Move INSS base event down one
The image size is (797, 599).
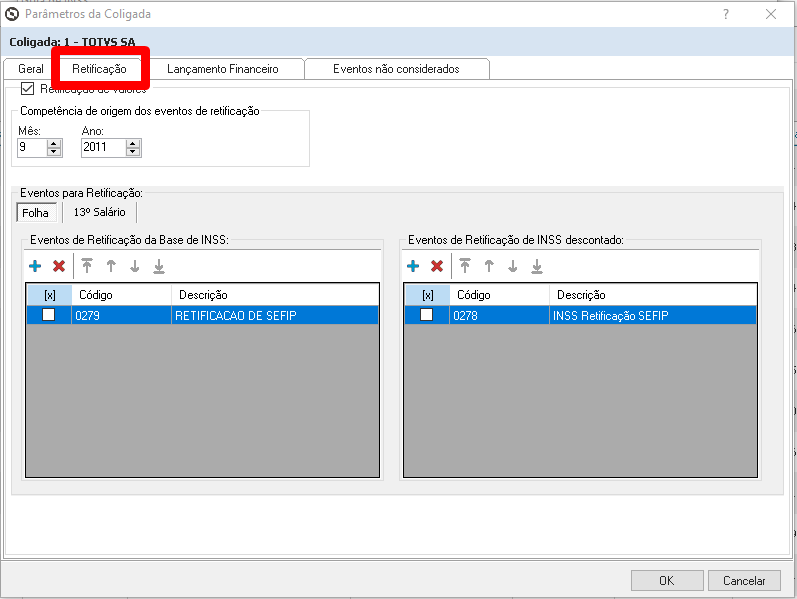(135, 266)
